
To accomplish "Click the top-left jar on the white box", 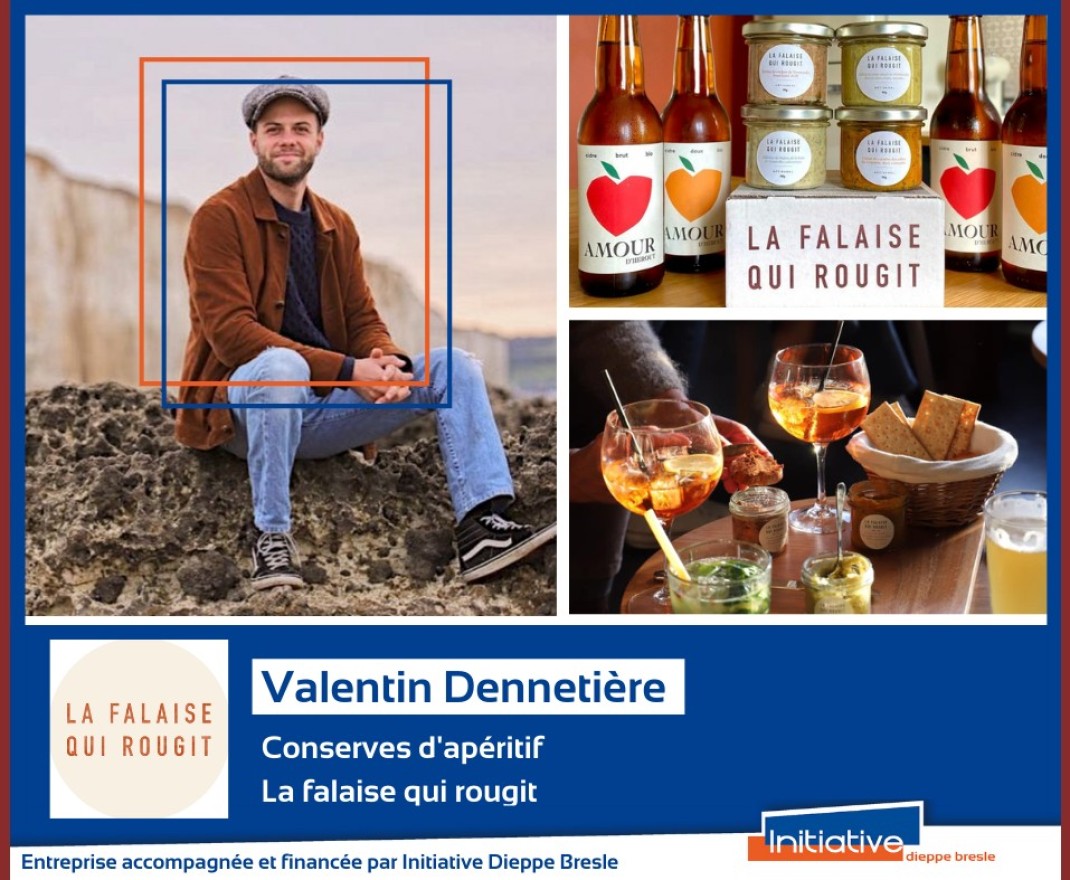I will click(x=787, y=63).
